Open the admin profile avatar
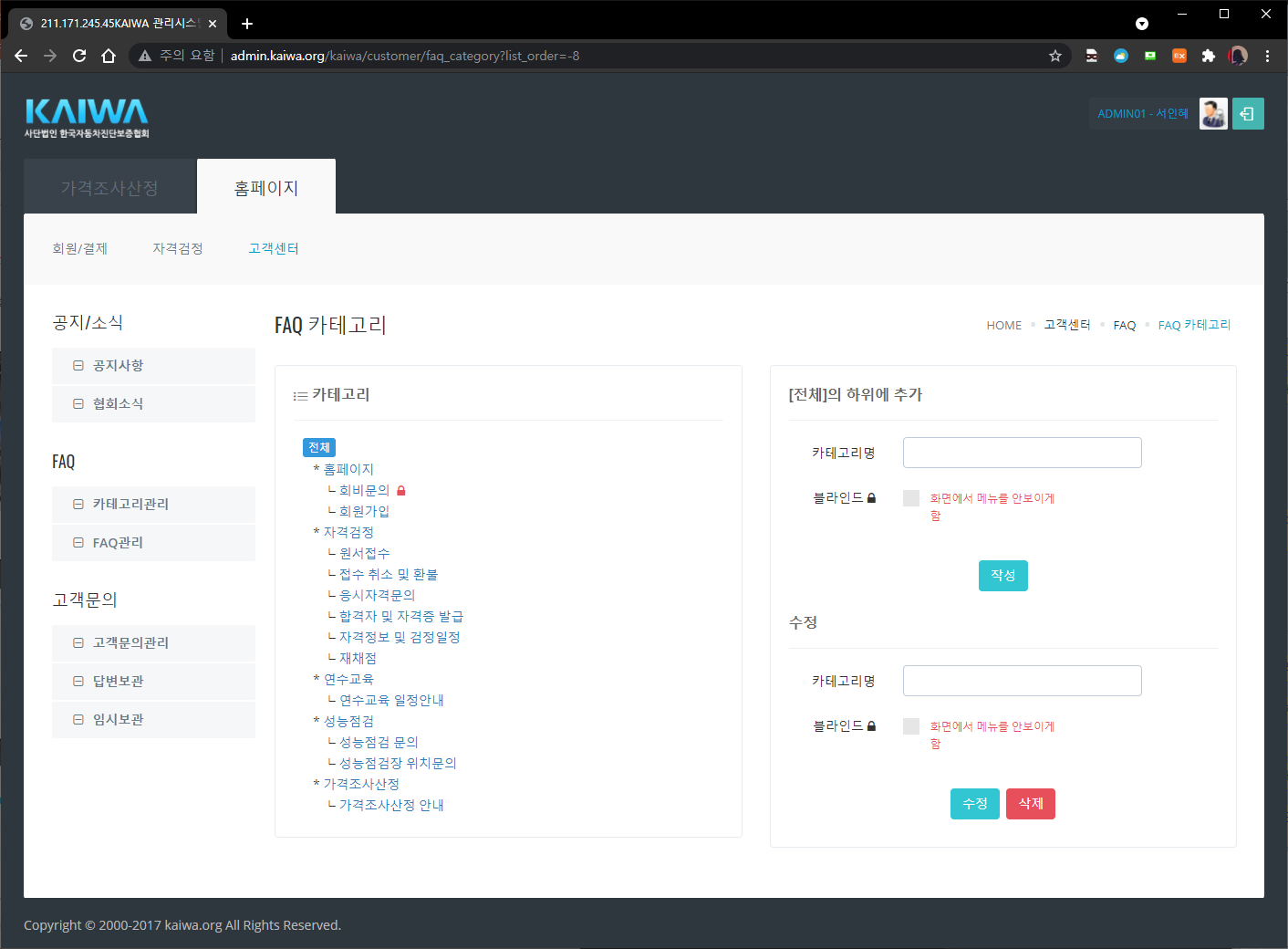Screen dimensions: 1288x949 coord(1213,114)
